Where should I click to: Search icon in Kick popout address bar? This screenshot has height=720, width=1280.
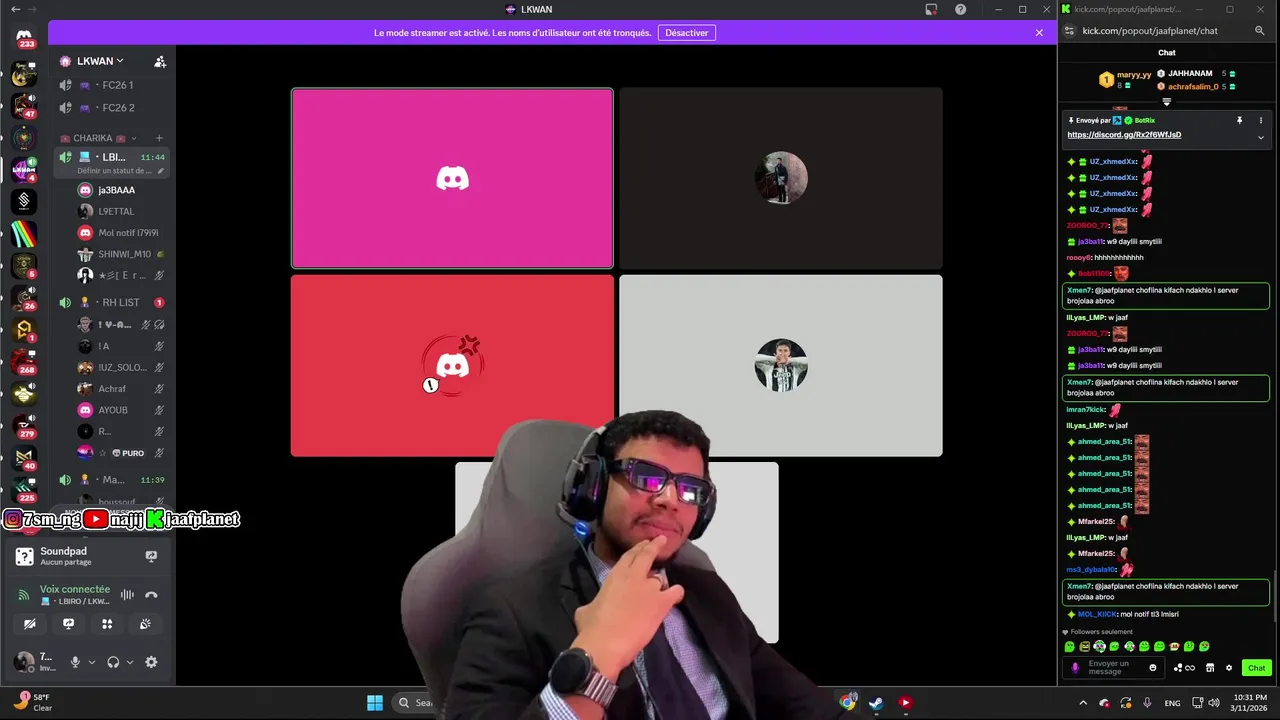(1259, 31)
